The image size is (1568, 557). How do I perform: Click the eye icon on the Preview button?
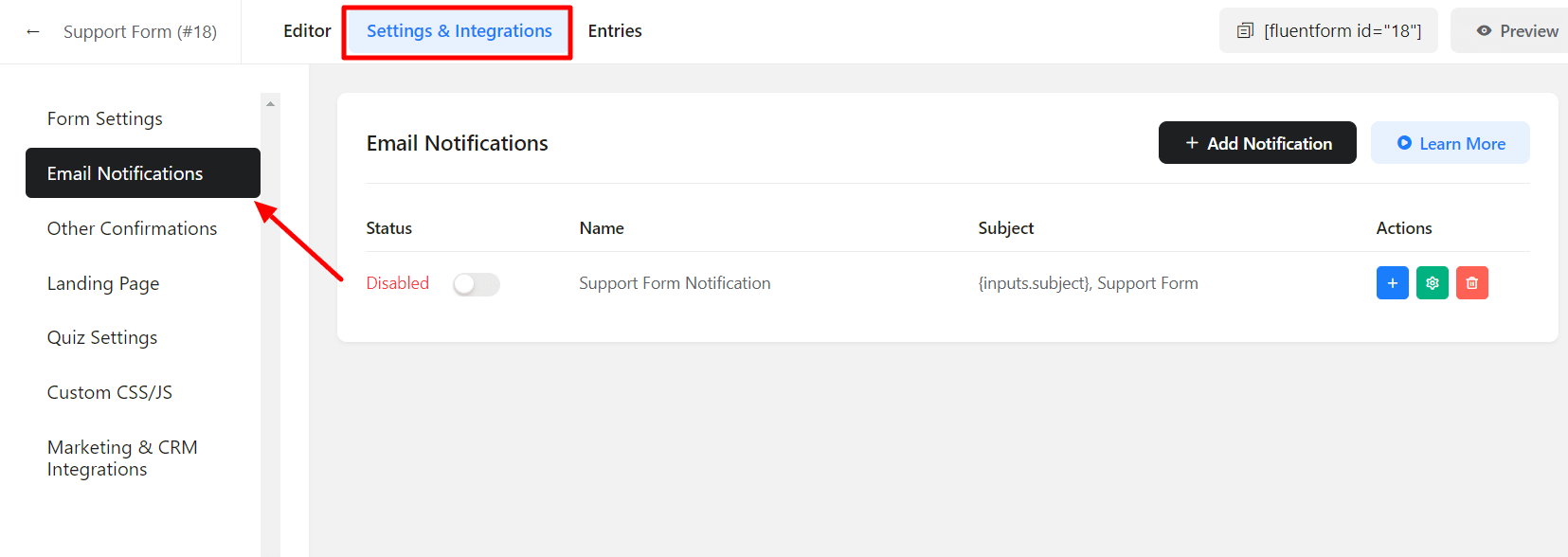[1484, 31]
